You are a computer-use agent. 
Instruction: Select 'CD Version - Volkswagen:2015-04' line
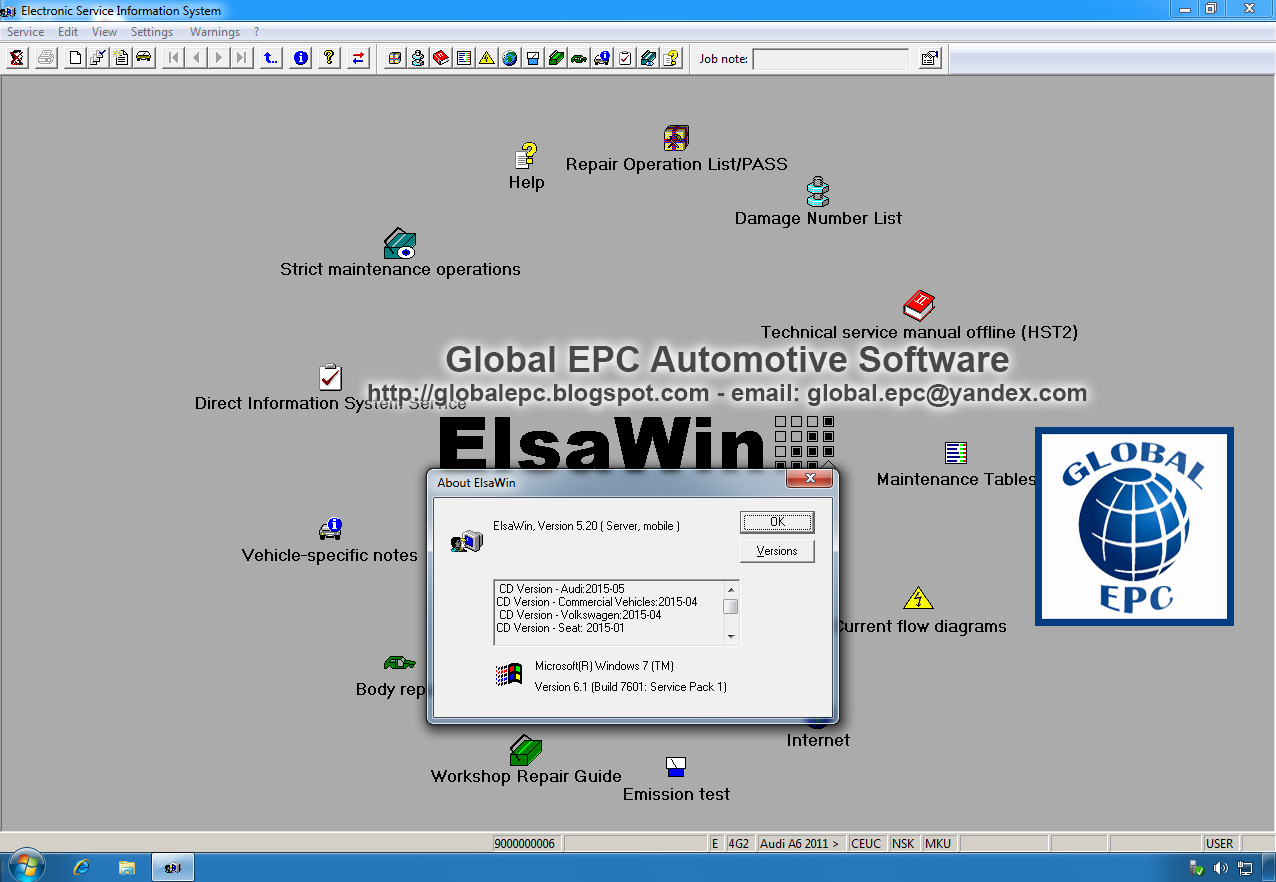tap(580, 615)
